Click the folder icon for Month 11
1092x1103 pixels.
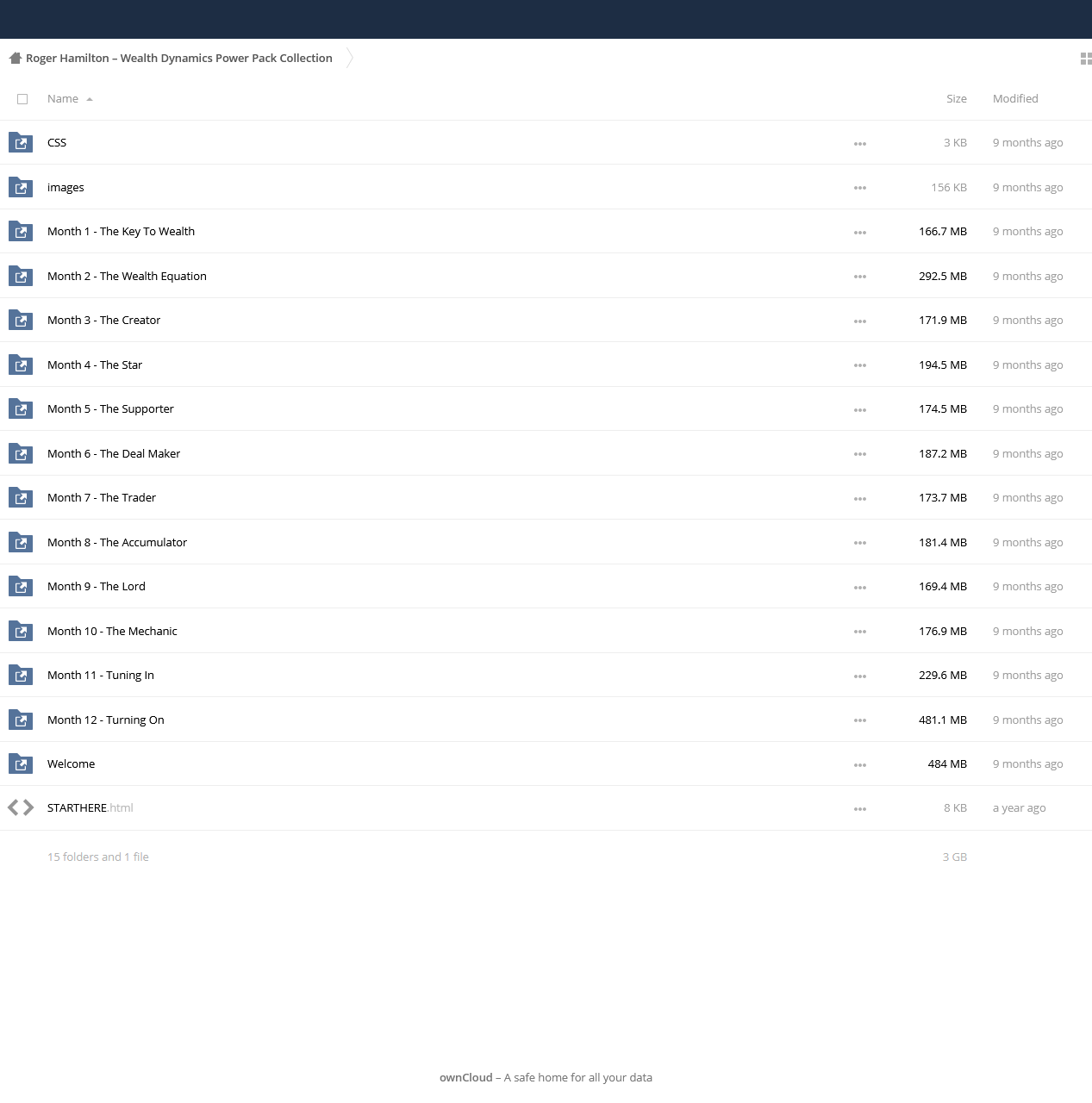(21, 675)
